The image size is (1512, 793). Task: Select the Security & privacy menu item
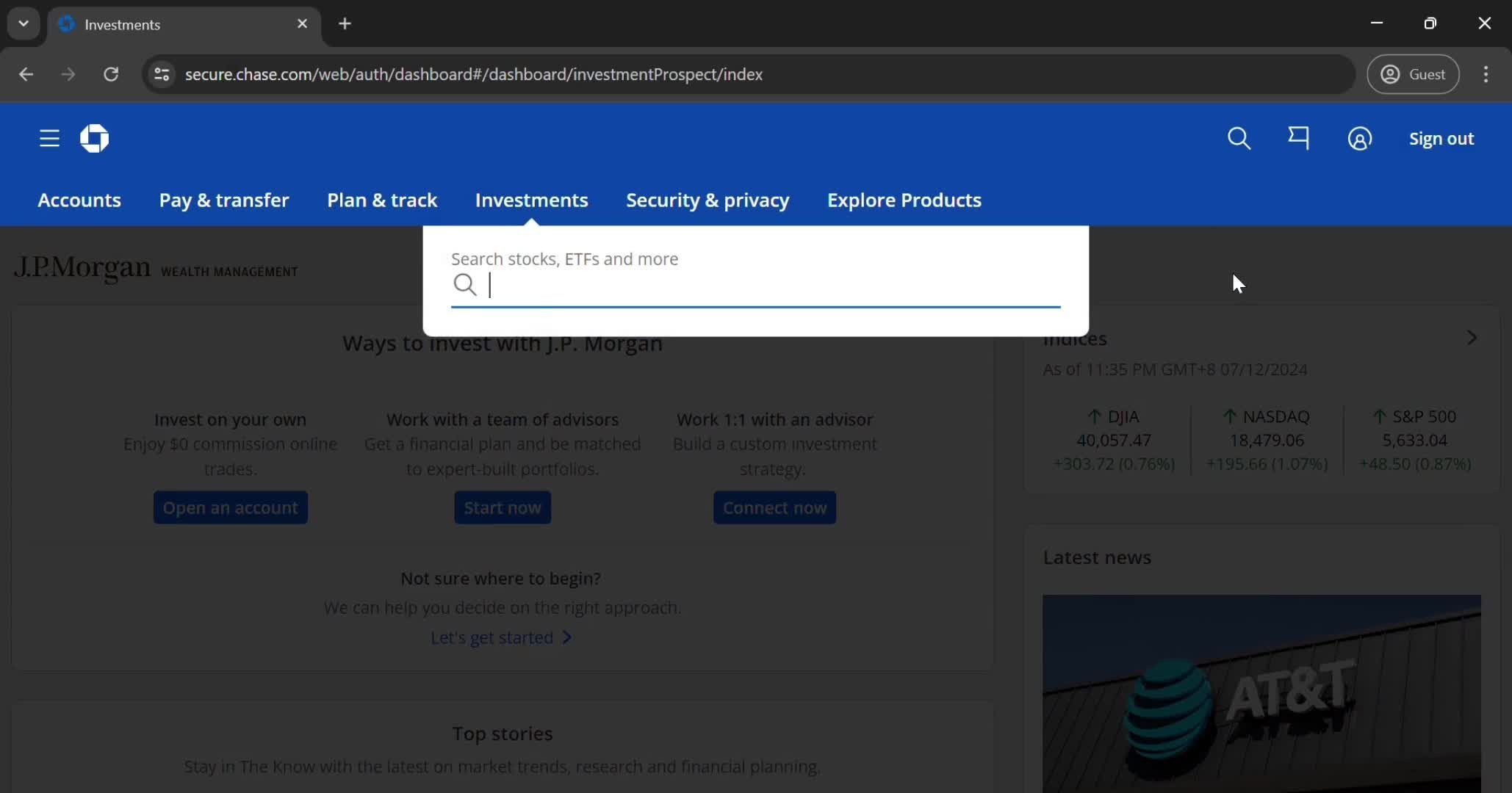(x=707, y=199)
